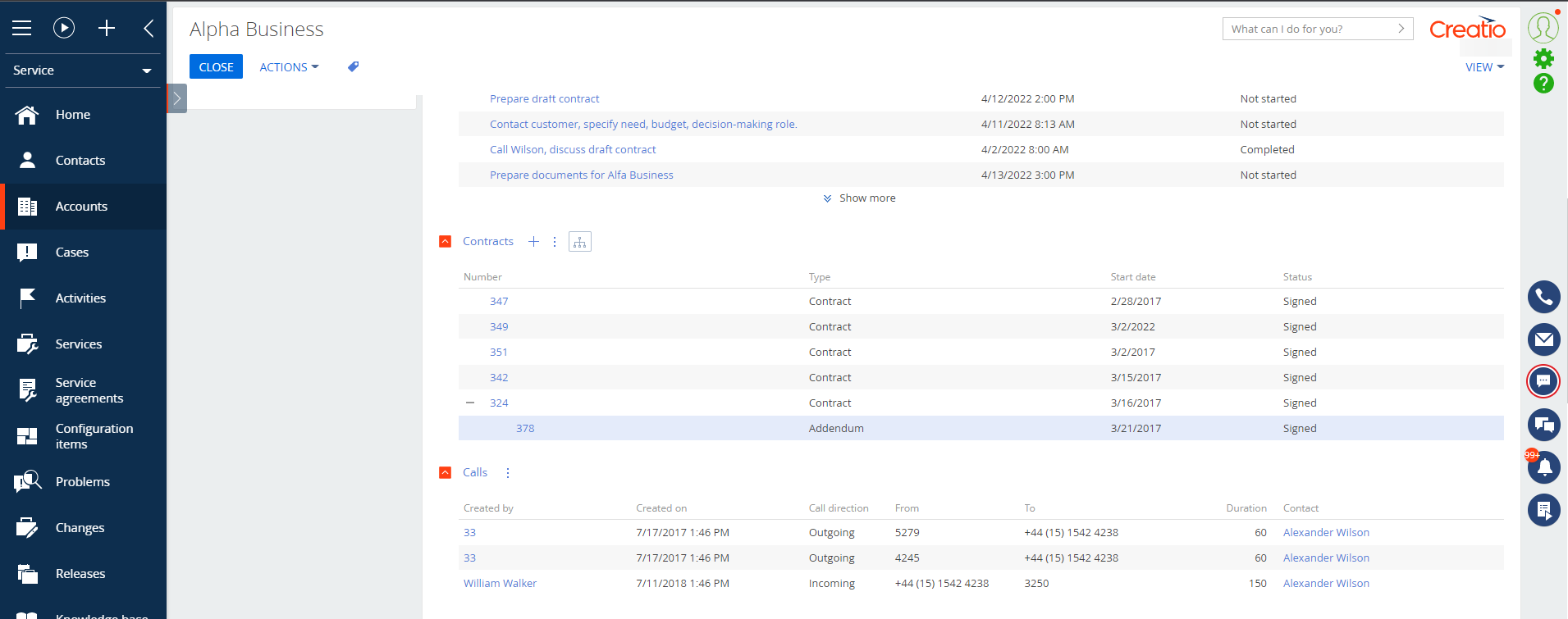This screenshot has height=619, width=1568.
Task: Collapse contract 324 child rows
Action: (470, 403)
